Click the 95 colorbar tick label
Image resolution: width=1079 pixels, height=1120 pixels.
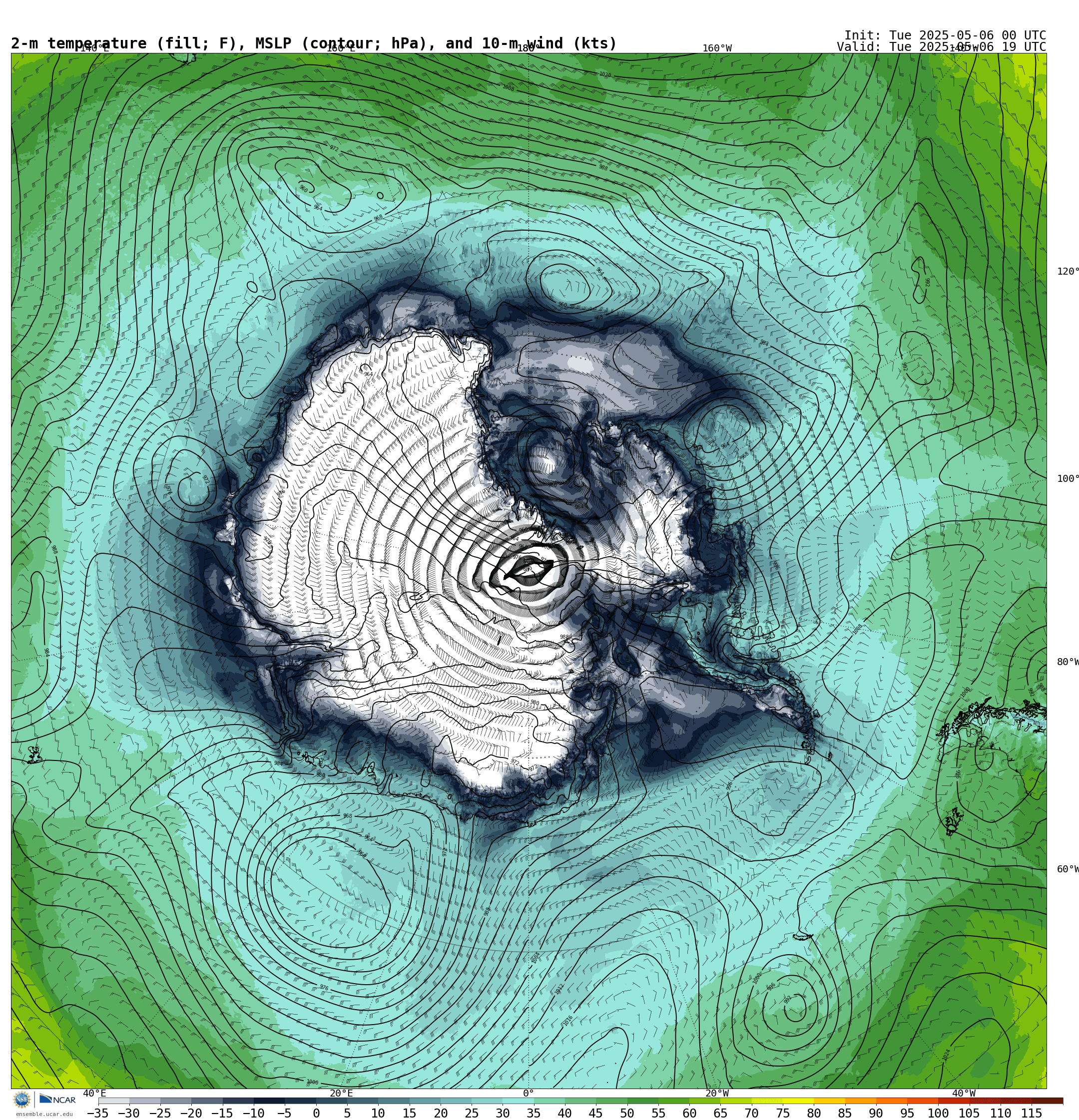pos(907,1113)
